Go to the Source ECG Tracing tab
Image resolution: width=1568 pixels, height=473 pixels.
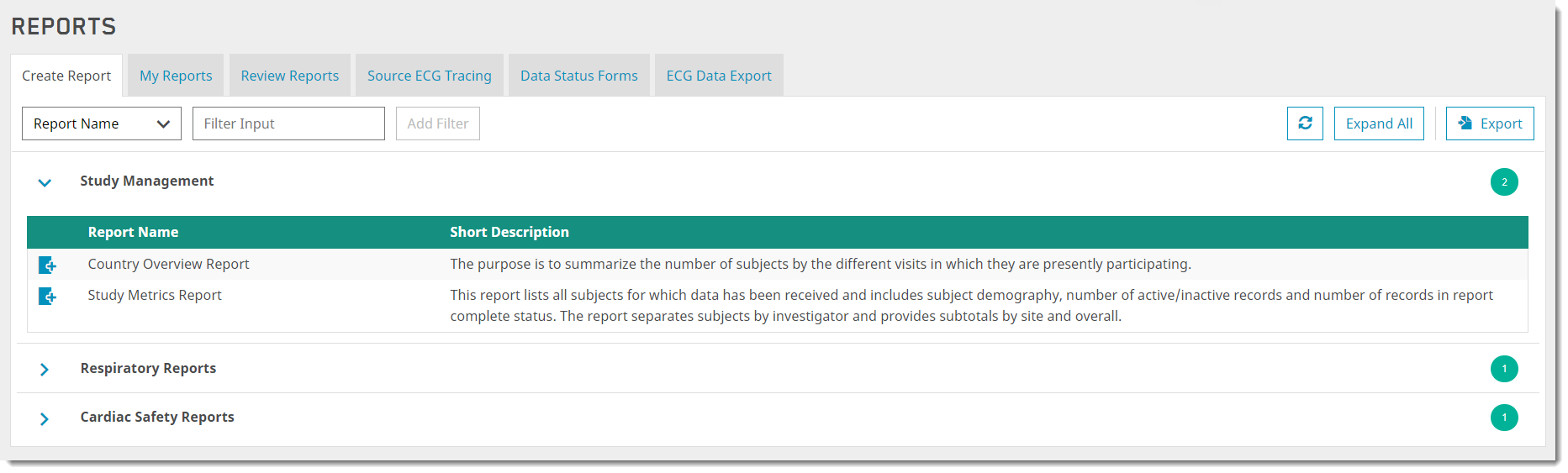tap(430, 76)
